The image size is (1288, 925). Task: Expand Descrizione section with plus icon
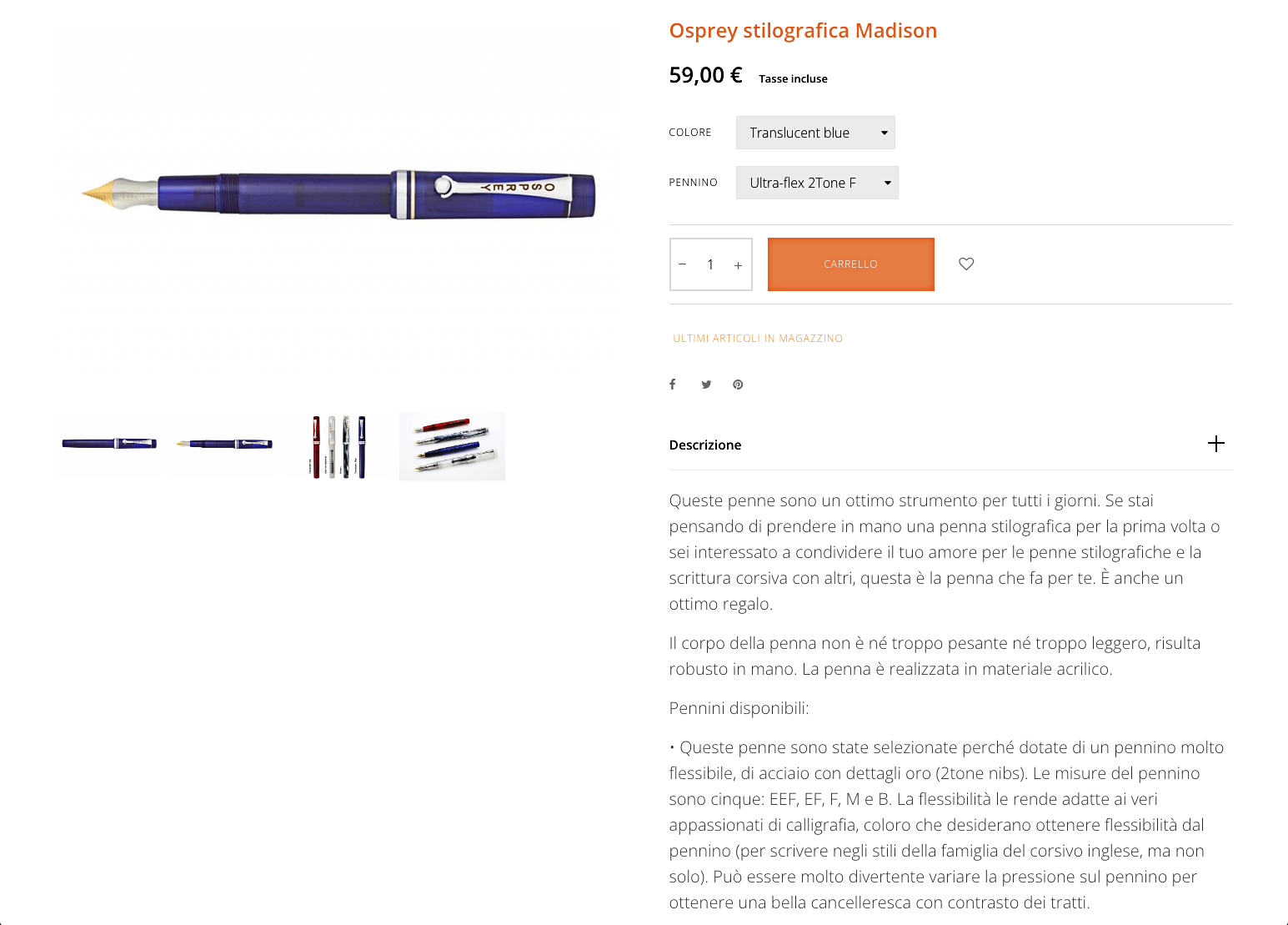(1216, 444)
